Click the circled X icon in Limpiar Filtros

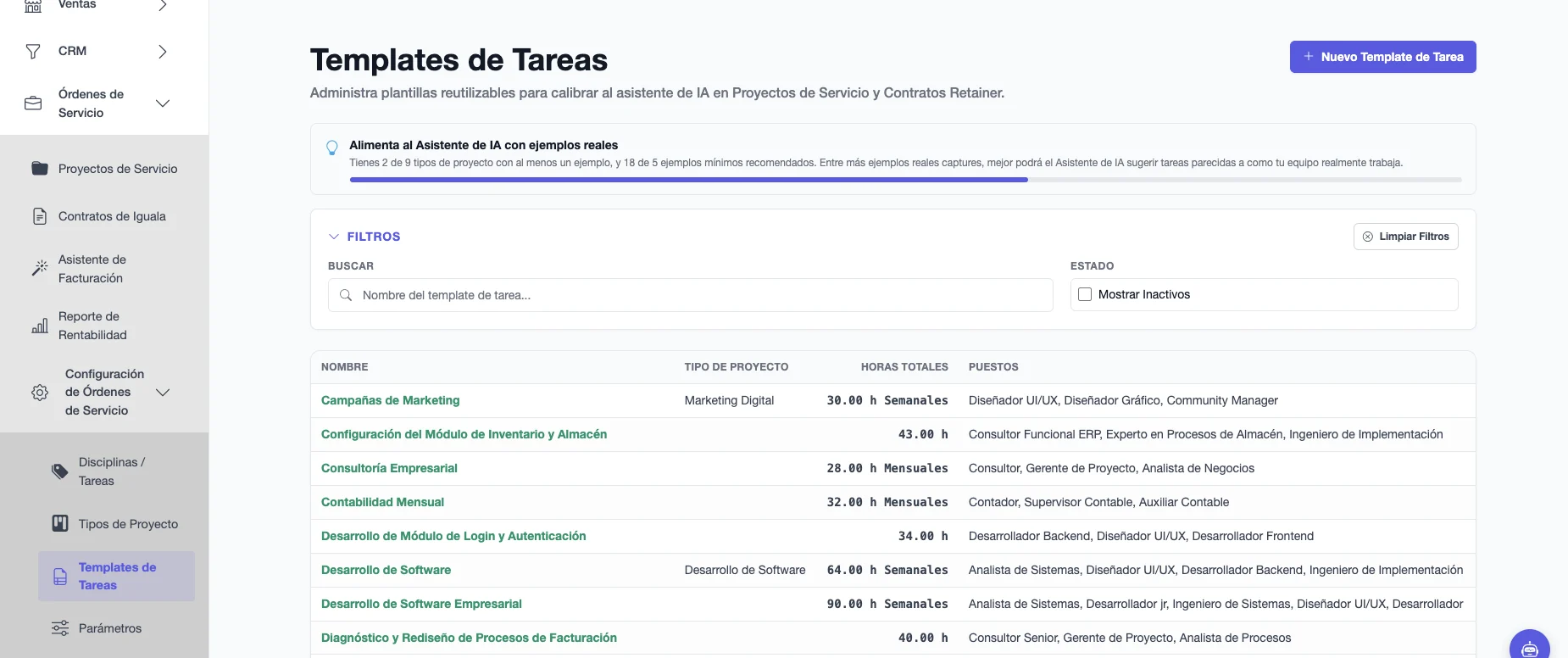pos(1368,237)
